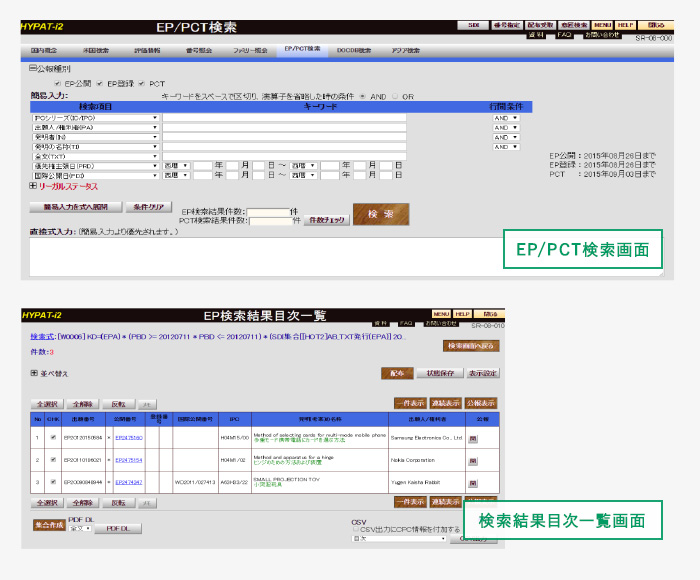Click 連続表示 above results table

point(446,403)
